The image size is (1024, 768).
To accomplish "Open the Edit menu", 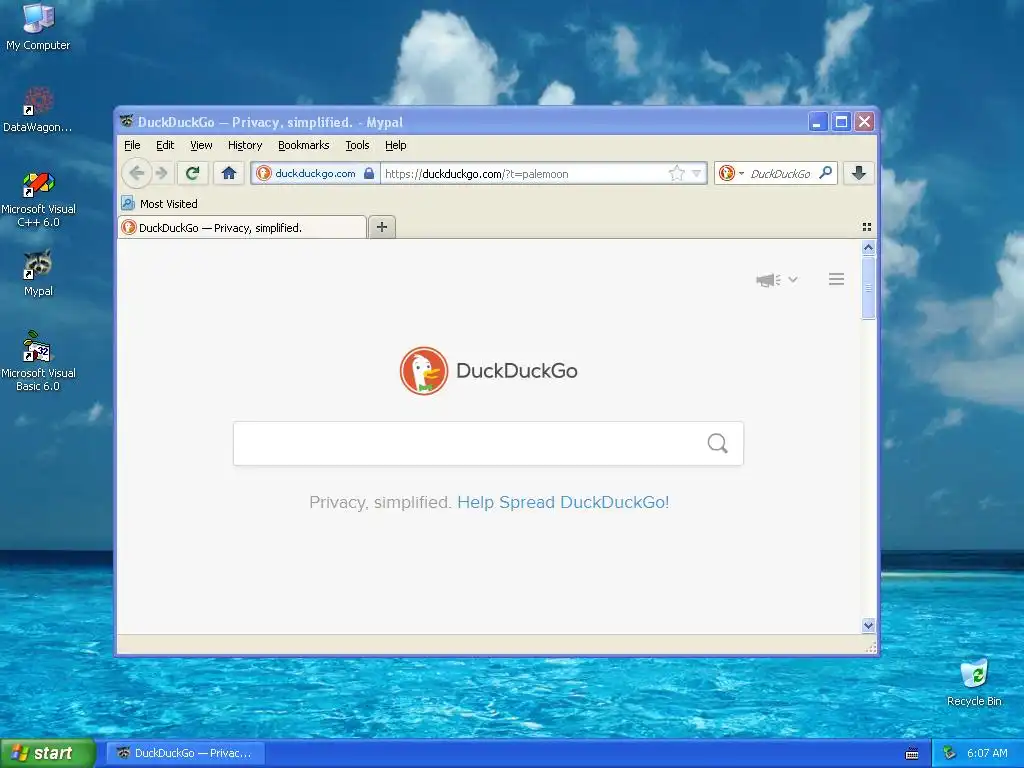I will (165, 145).
